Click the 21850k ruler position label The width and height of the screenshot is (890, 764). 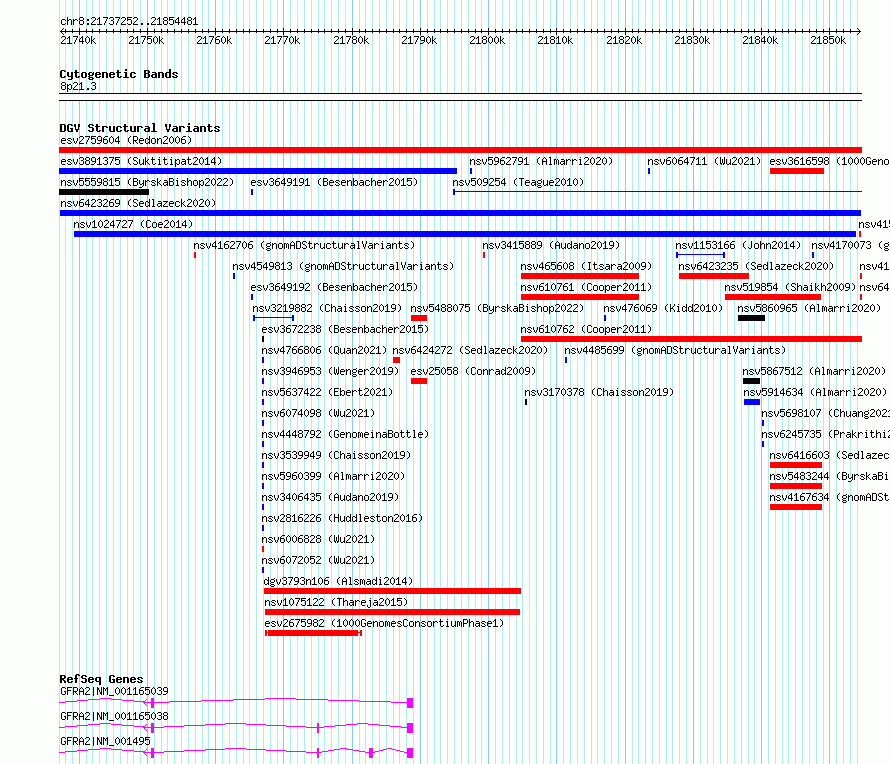(x=828, y=40)
